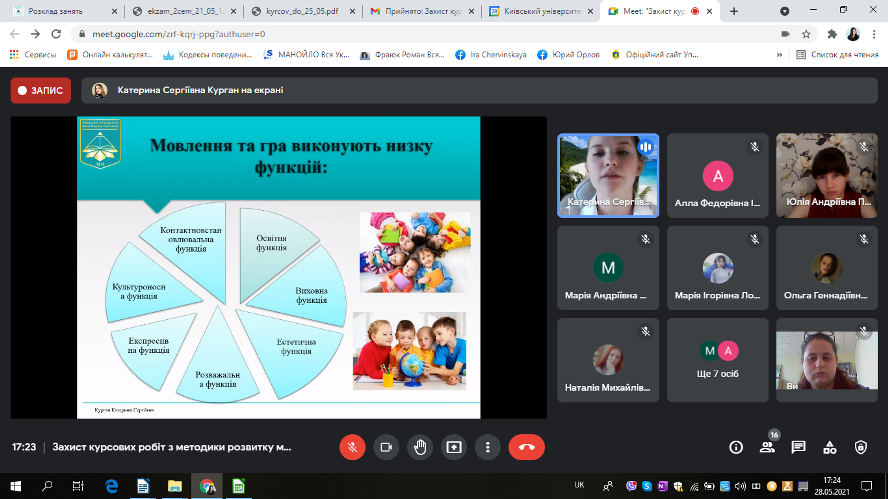Unmute the microphone in the call bar
Viewport: 888px width, 499px height.
click(351, 447)
